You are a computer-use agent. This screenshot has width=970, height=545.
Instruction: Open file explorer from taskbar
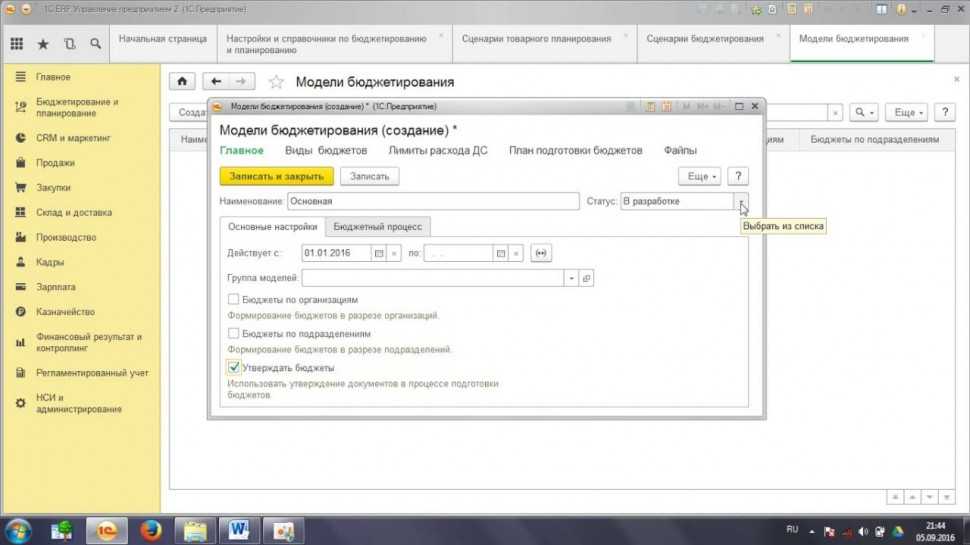[x=194, y=531]
